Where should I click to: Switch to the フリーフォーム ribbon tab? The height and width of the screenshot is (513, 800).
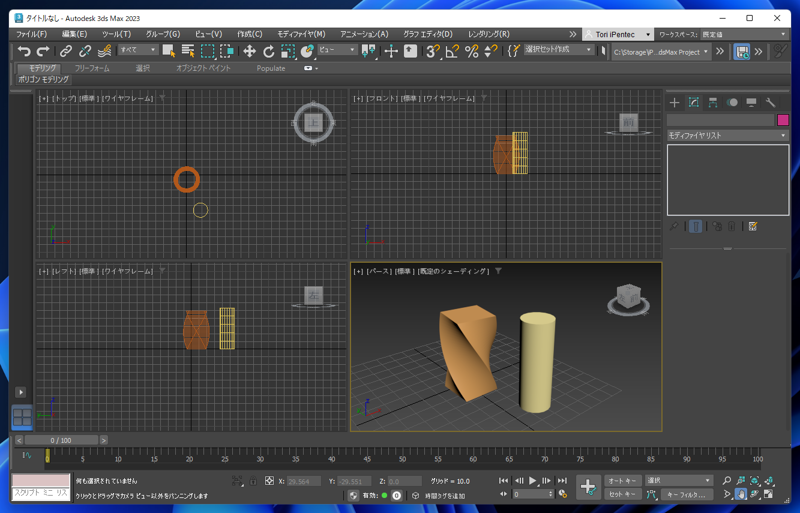coord(92,68)
